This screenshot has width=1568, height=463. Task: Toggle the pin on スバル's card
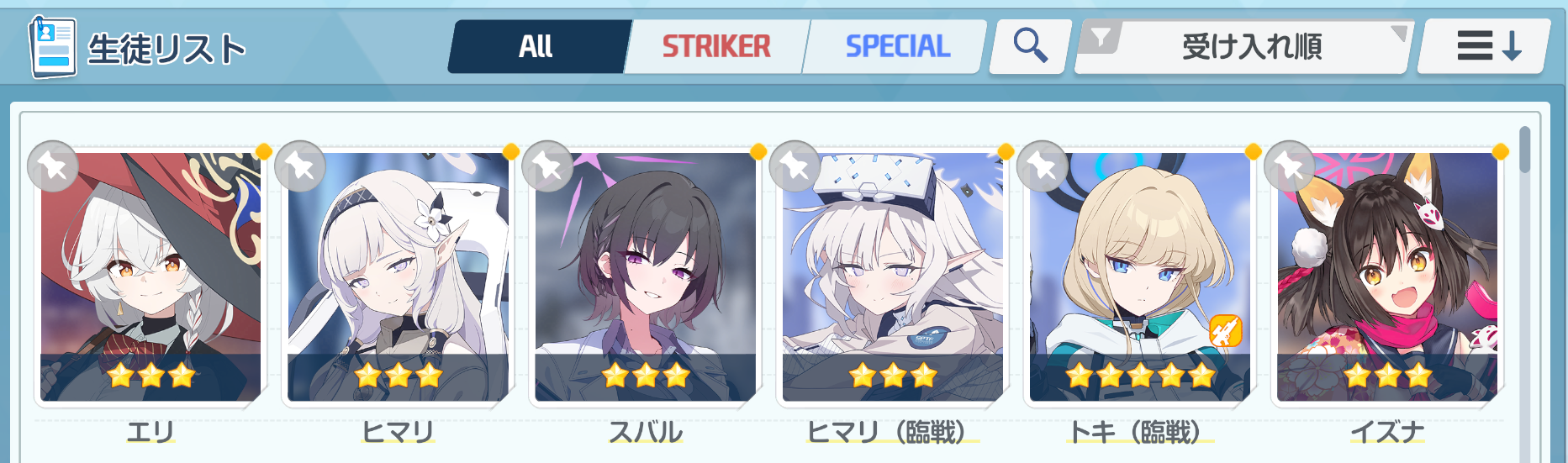tap(547, 166)
